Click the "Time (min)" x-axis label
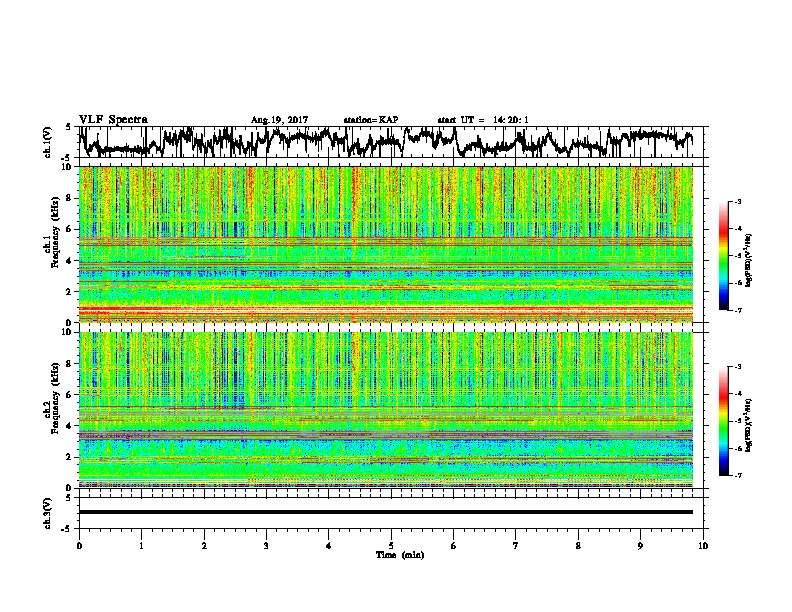792x612 pixels. (x=400, y=555)
